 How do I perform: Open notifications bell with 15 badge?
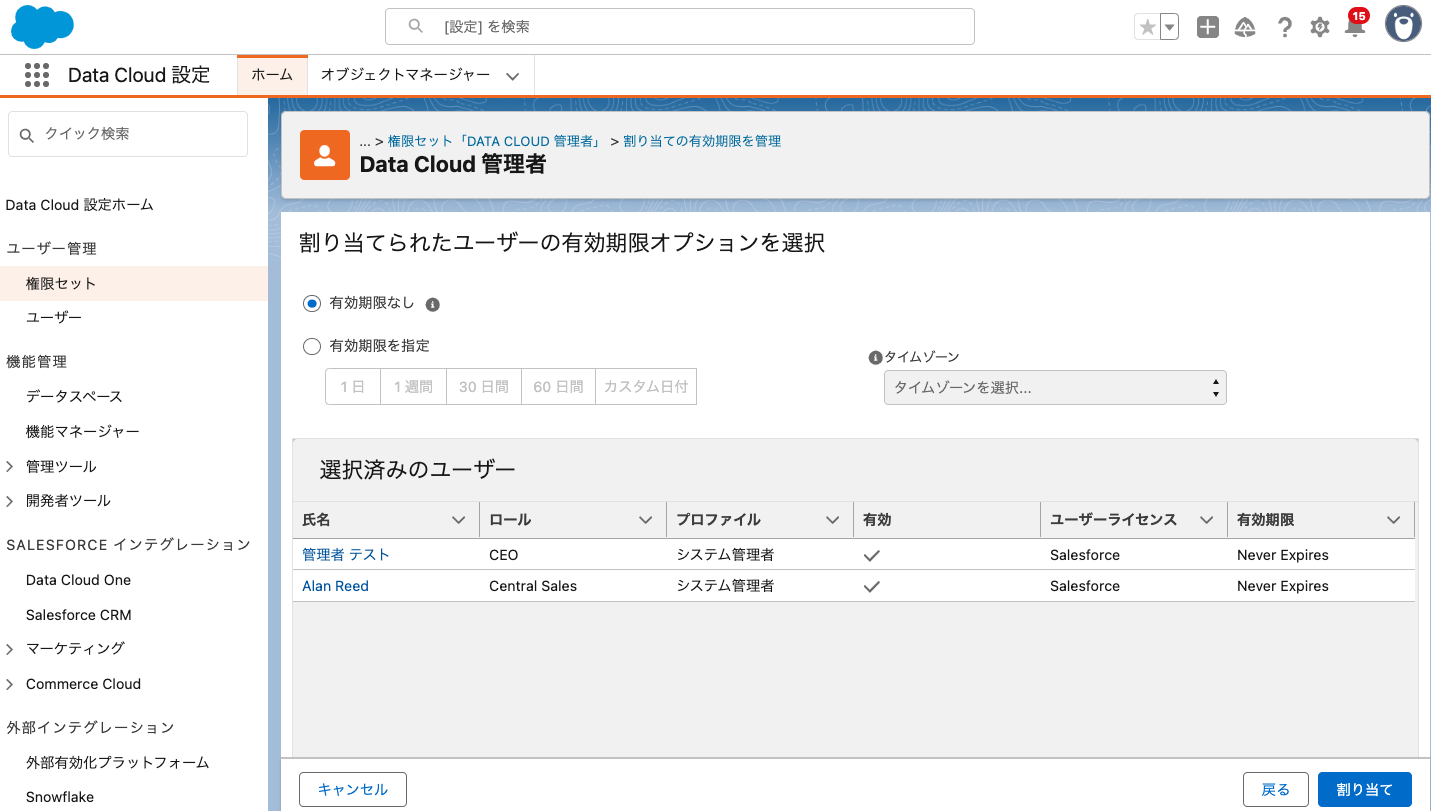coord(1356,25)
